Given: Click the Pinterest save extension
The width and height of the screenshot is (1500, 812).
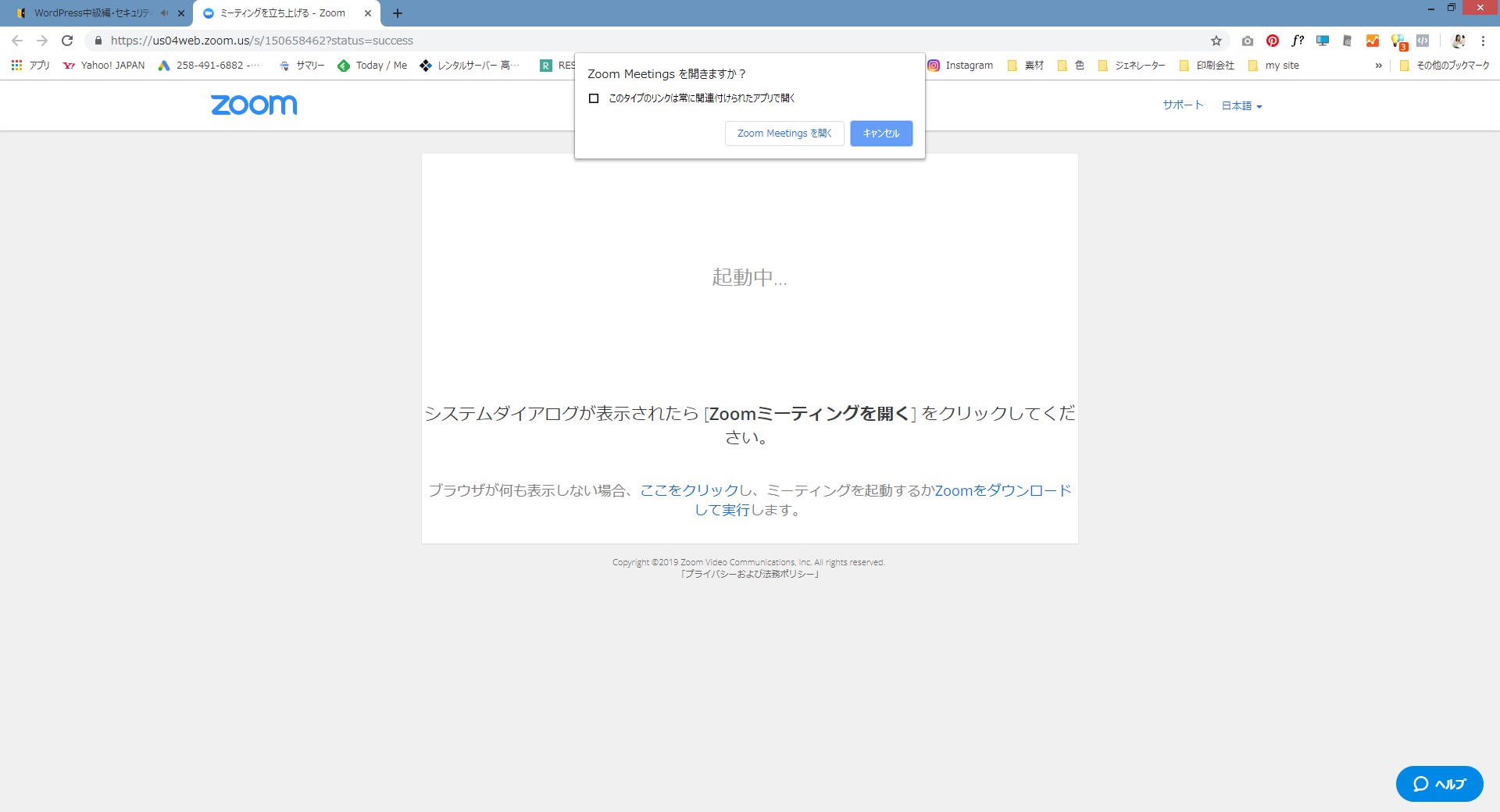Looking at the screenshot, I should [x=1273, y=41].
